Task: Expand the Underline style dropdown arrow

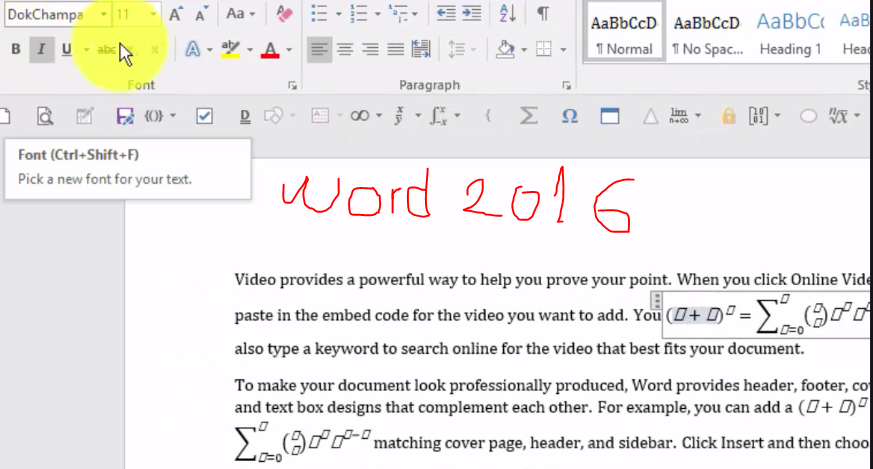Action: (x=86, y=50)
